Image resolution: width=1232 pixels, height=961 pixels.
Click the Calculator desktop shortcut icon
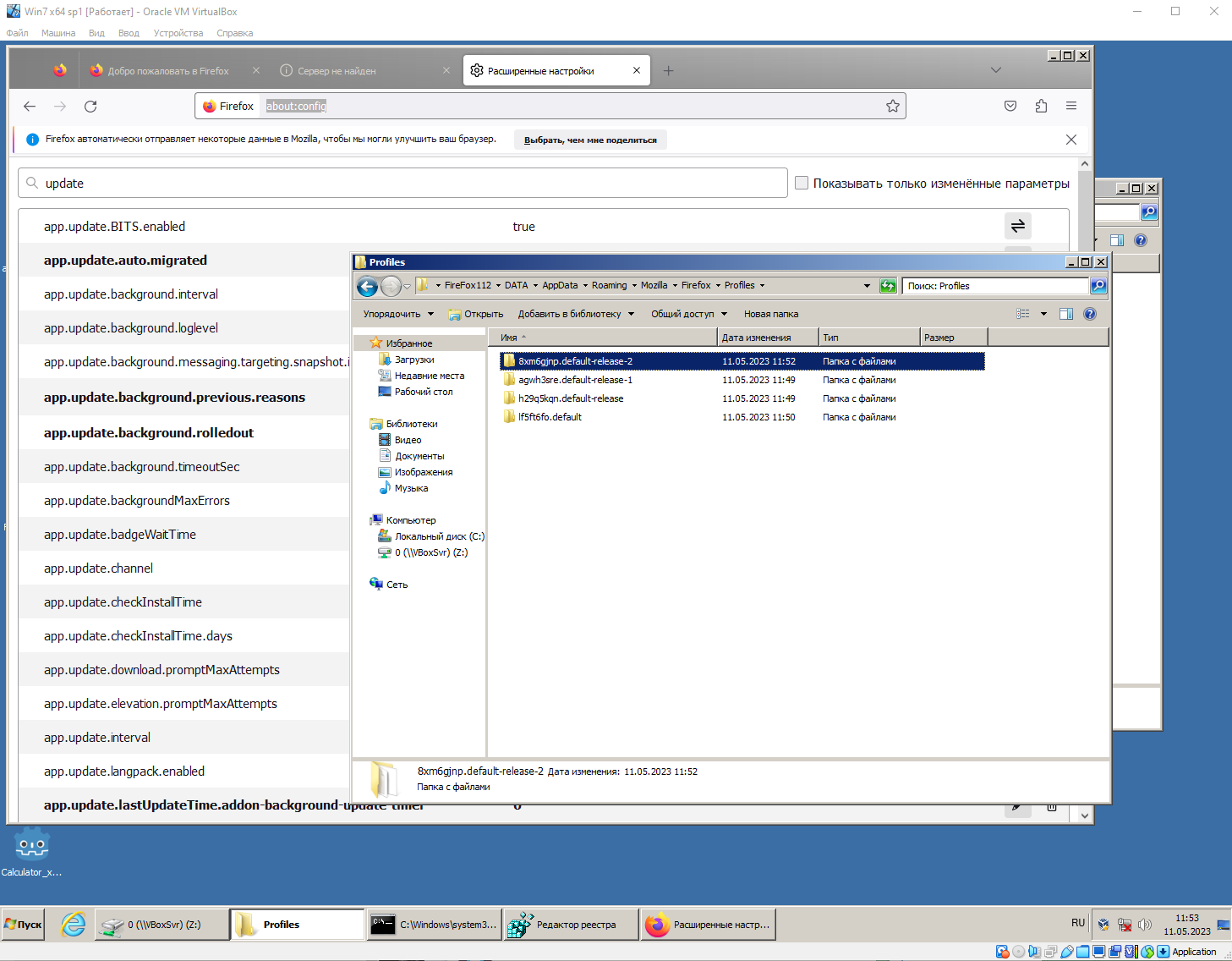coord(32,852)
